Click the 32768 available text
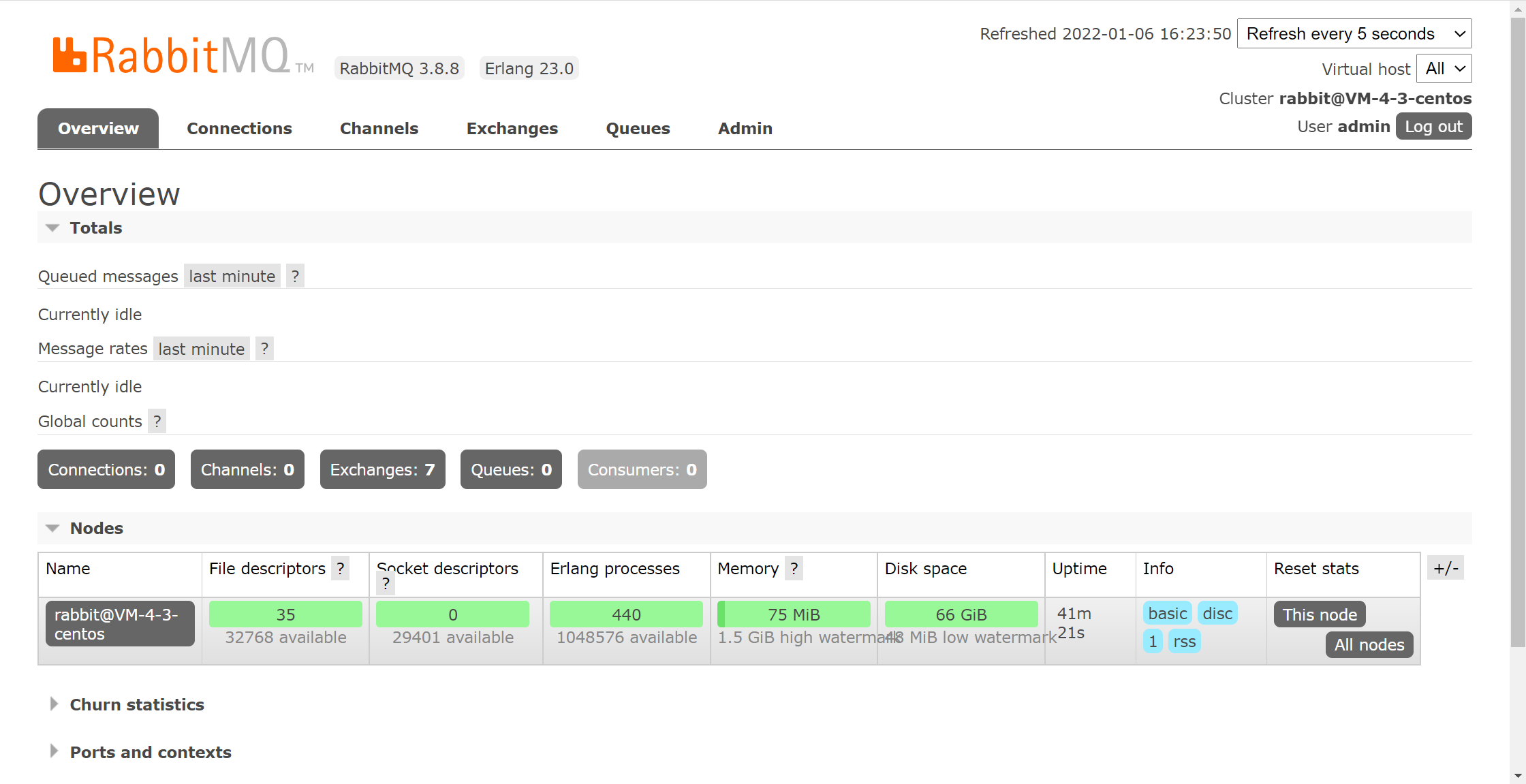 click(285, 637)
